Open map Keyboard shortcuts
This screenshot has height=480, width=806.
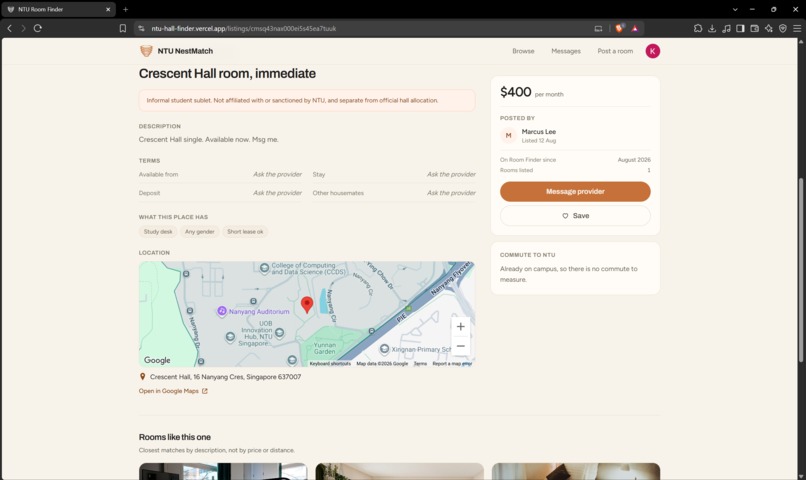pyautogui.click(x=330, y=363)
